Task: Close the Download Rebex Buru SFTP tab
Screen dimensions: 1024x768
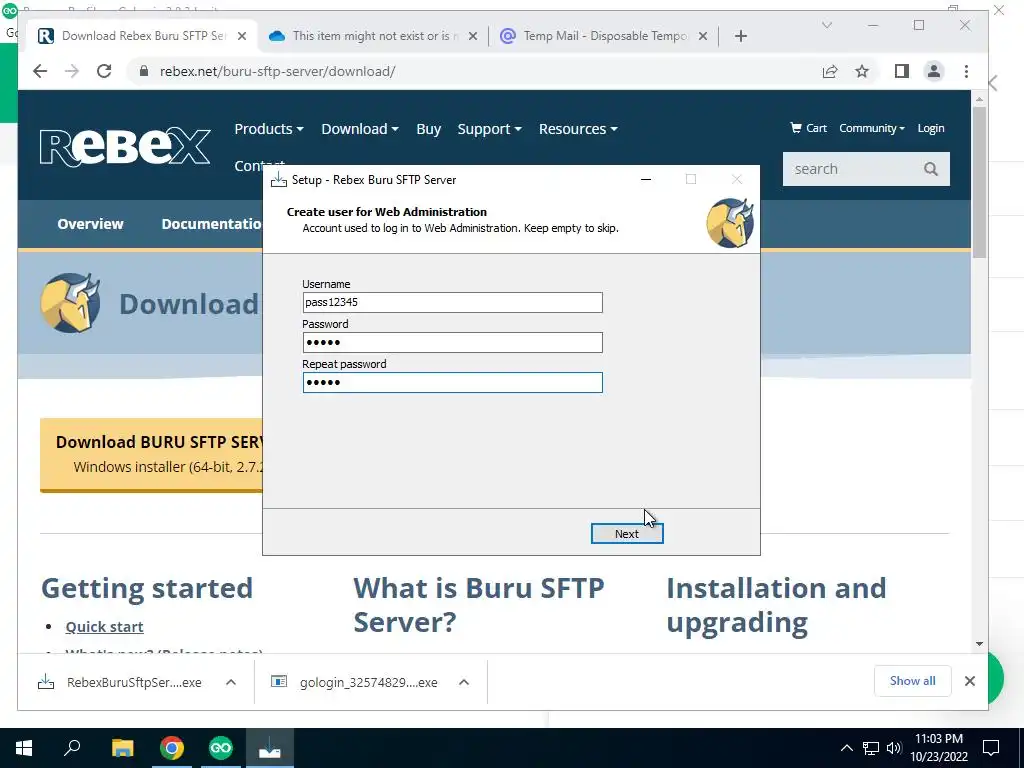Action: coord(242,36)
